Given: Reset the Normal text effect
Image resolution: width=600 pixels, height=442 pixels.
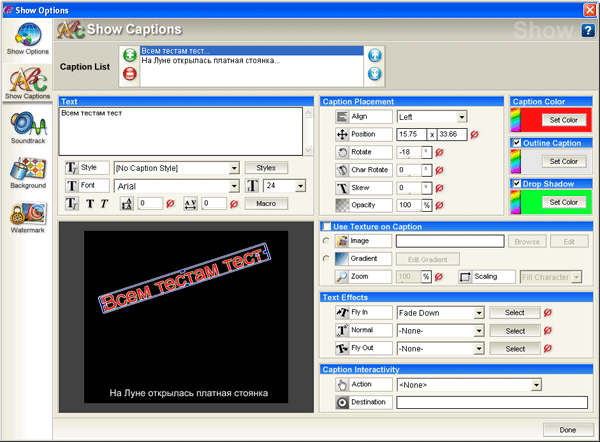Looking at the screenshot, I should point(548,330).
